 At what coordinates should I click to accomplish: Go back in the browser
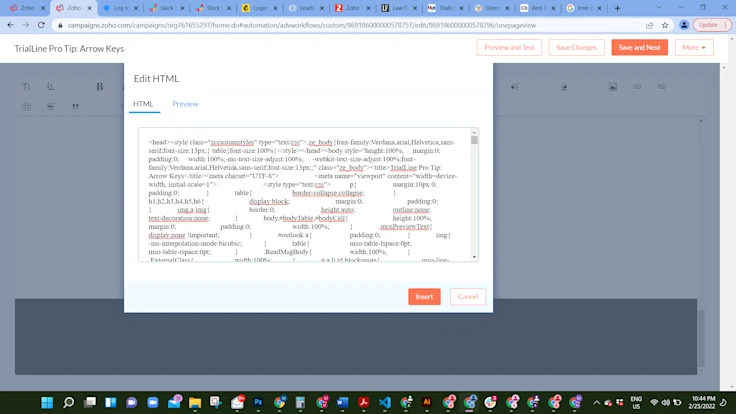click(x=10, y=25)
